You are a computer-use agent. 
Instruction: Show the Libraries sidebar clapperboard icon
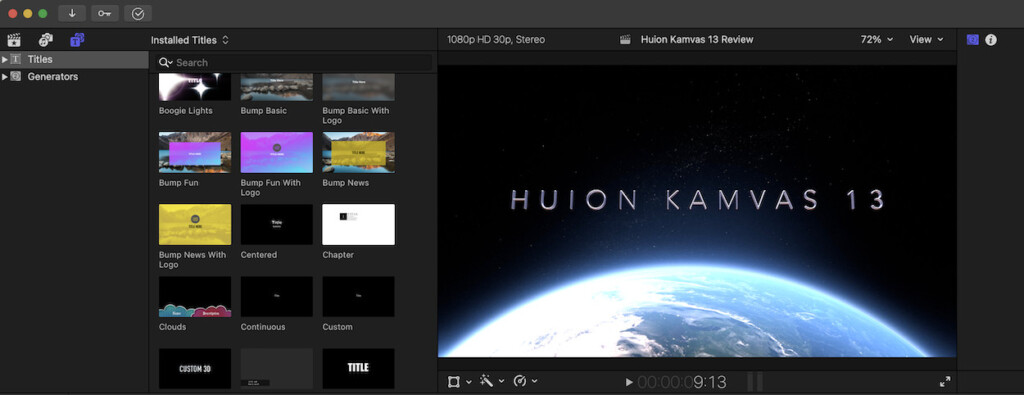(13, 40)
